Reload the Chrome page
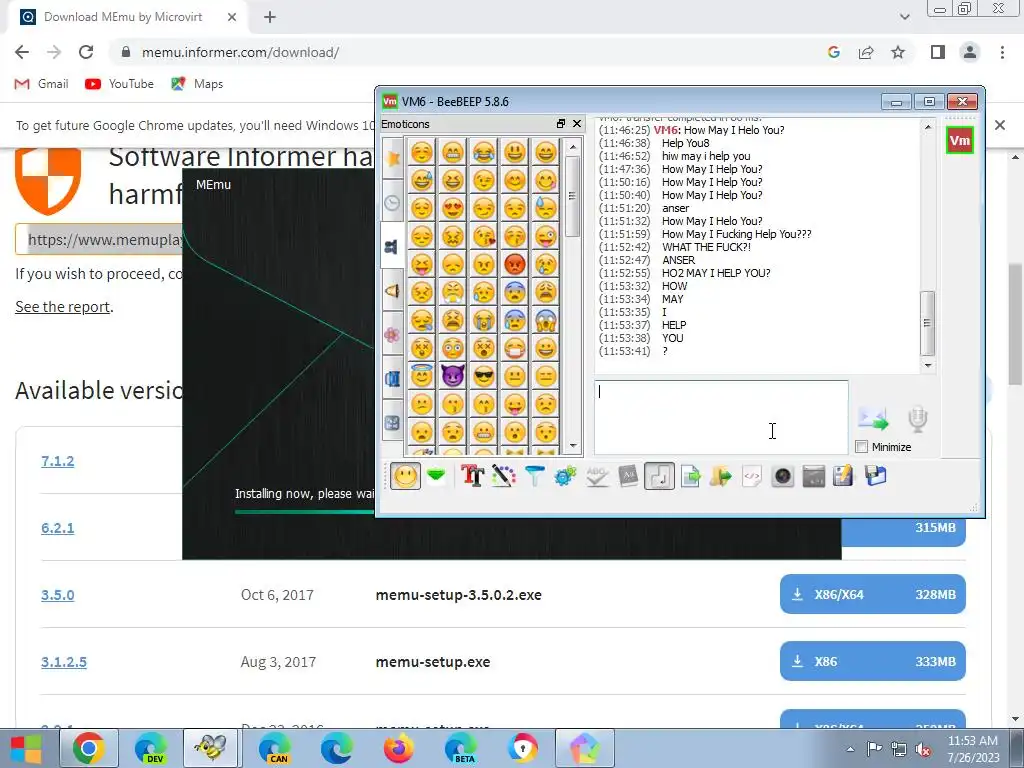The image size is (1024, 768). pos(86,52)
